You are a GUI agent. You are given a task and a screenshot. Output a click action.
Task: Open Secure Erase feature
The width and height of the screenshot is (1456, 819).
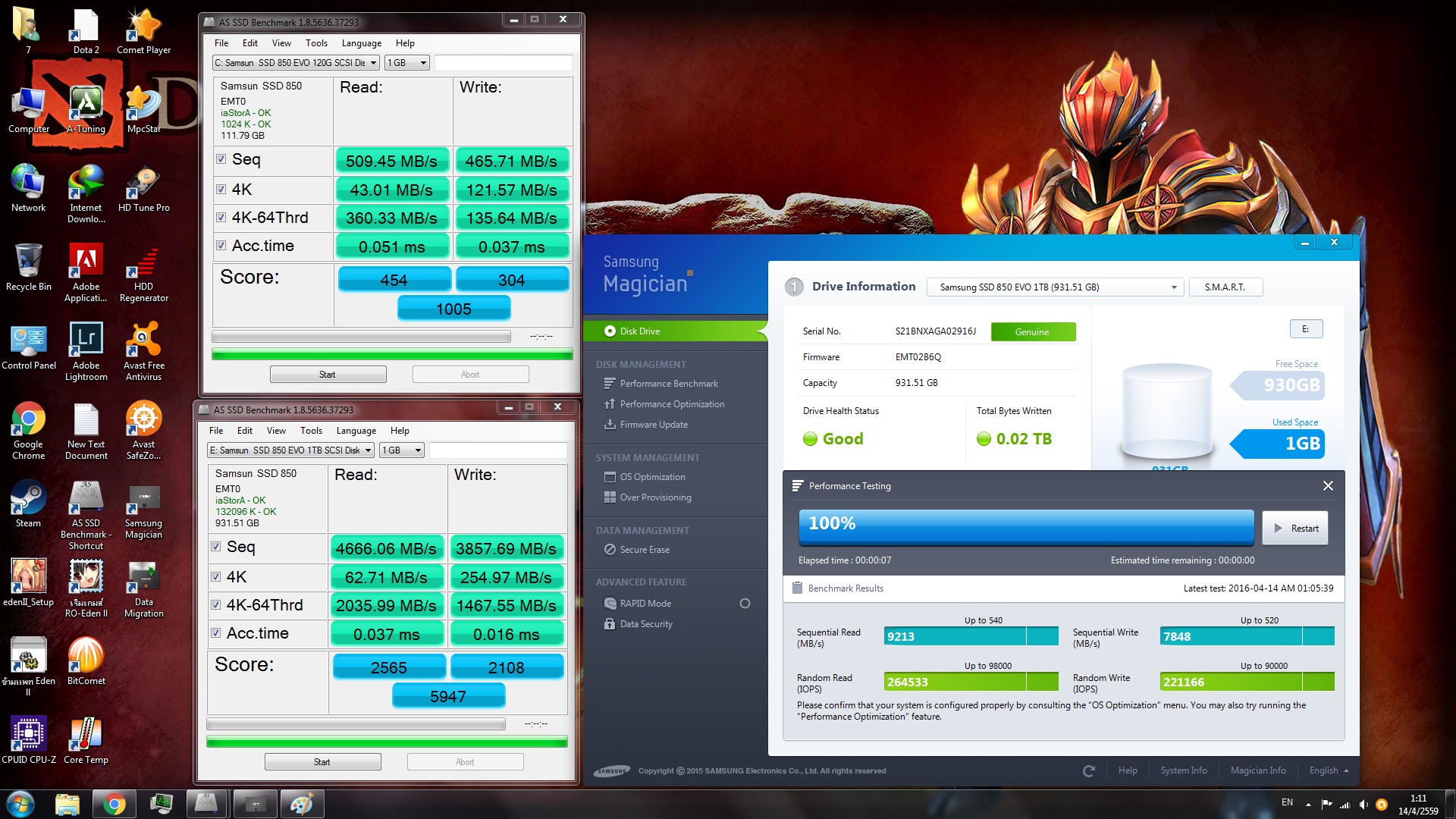tap(644, 550)
